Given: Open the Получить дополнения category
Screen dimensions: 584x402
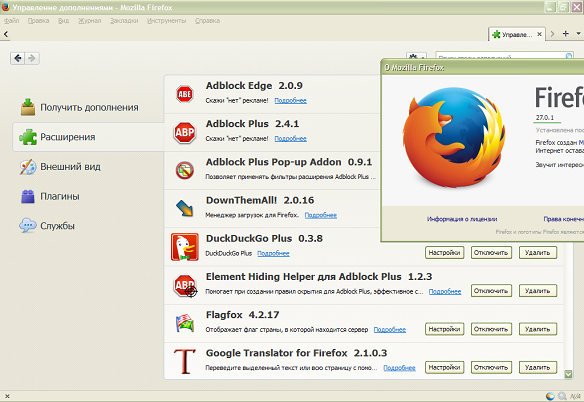Looking at the screenshot, I should tap(89, 107).
